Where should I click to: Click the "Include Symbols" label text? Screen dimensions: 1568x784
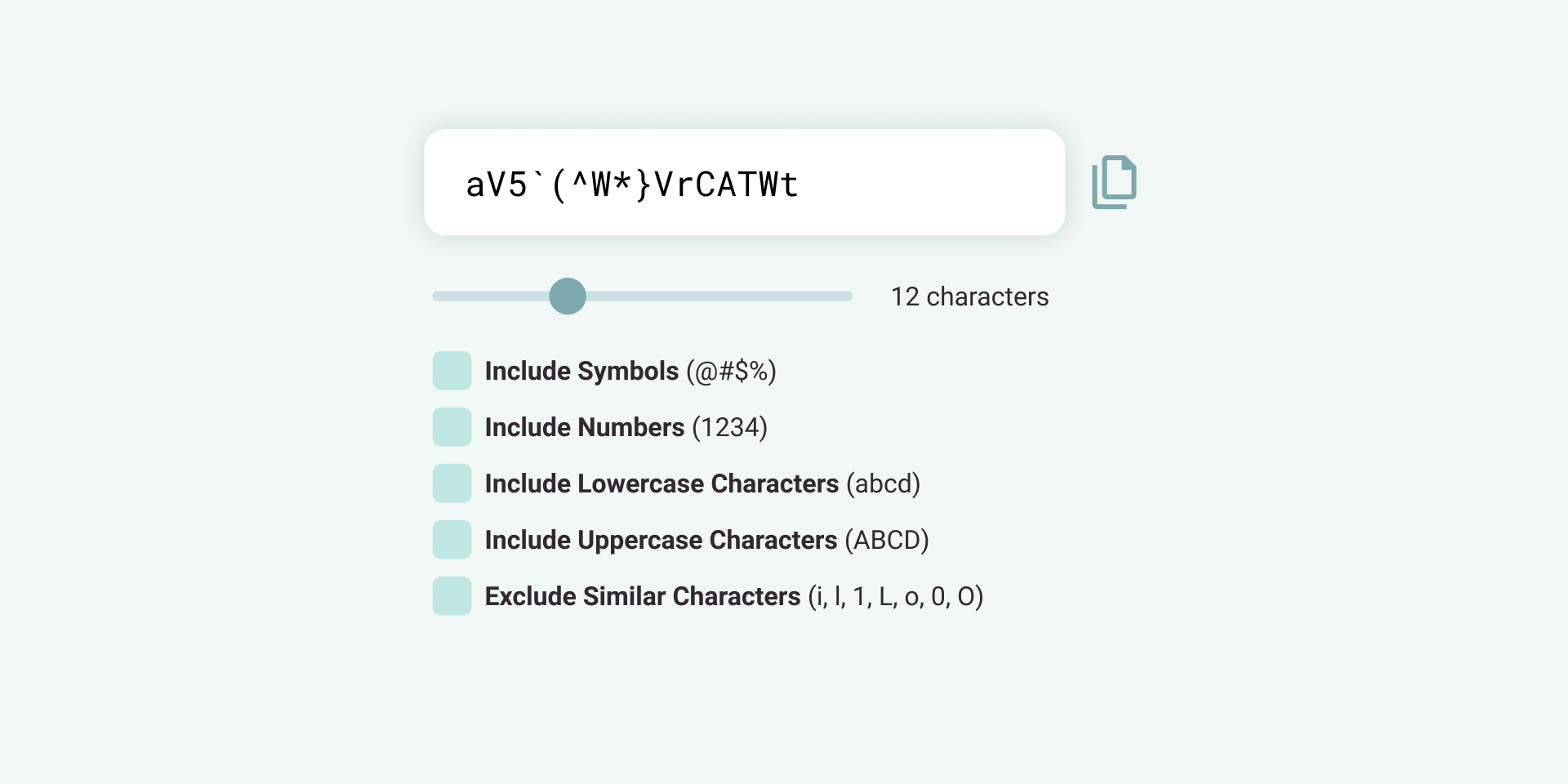pos(581,372)
